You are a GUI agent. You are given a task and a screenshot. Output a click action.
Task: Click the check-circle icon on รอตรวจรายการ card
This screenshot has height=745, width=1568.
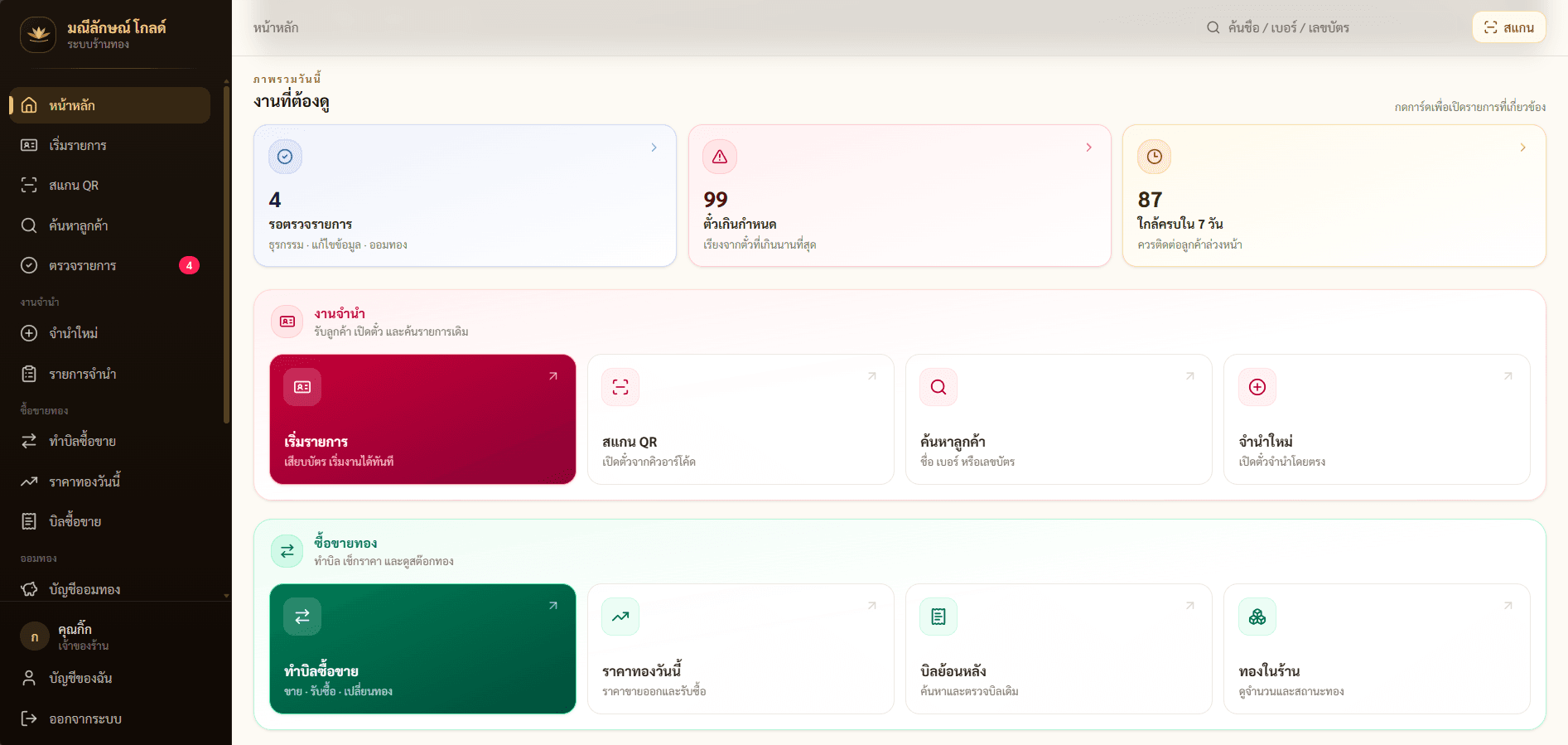click(285, 157)
